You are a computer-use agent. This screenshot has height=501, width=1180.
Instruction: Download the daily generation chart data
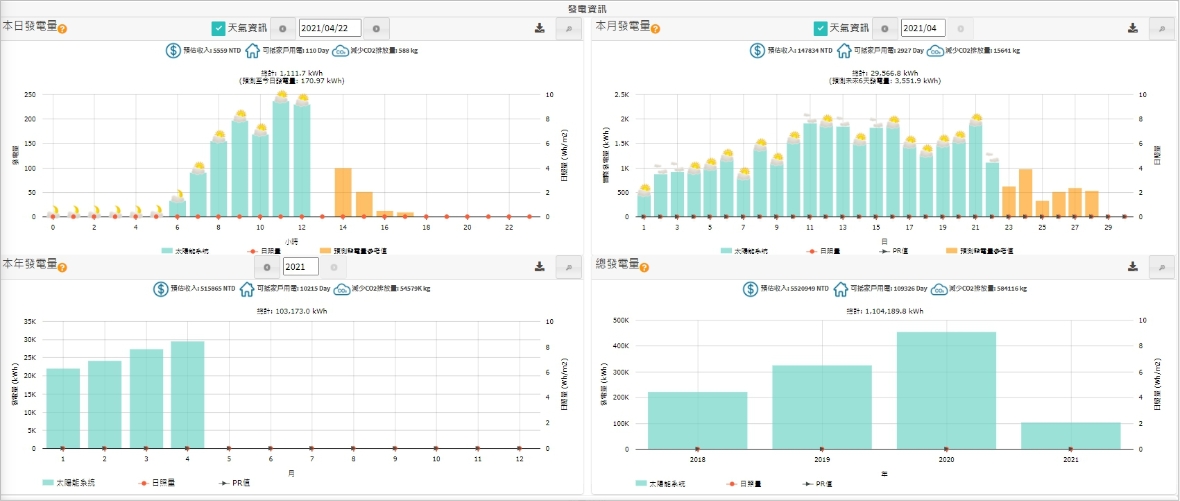point(539,29)
